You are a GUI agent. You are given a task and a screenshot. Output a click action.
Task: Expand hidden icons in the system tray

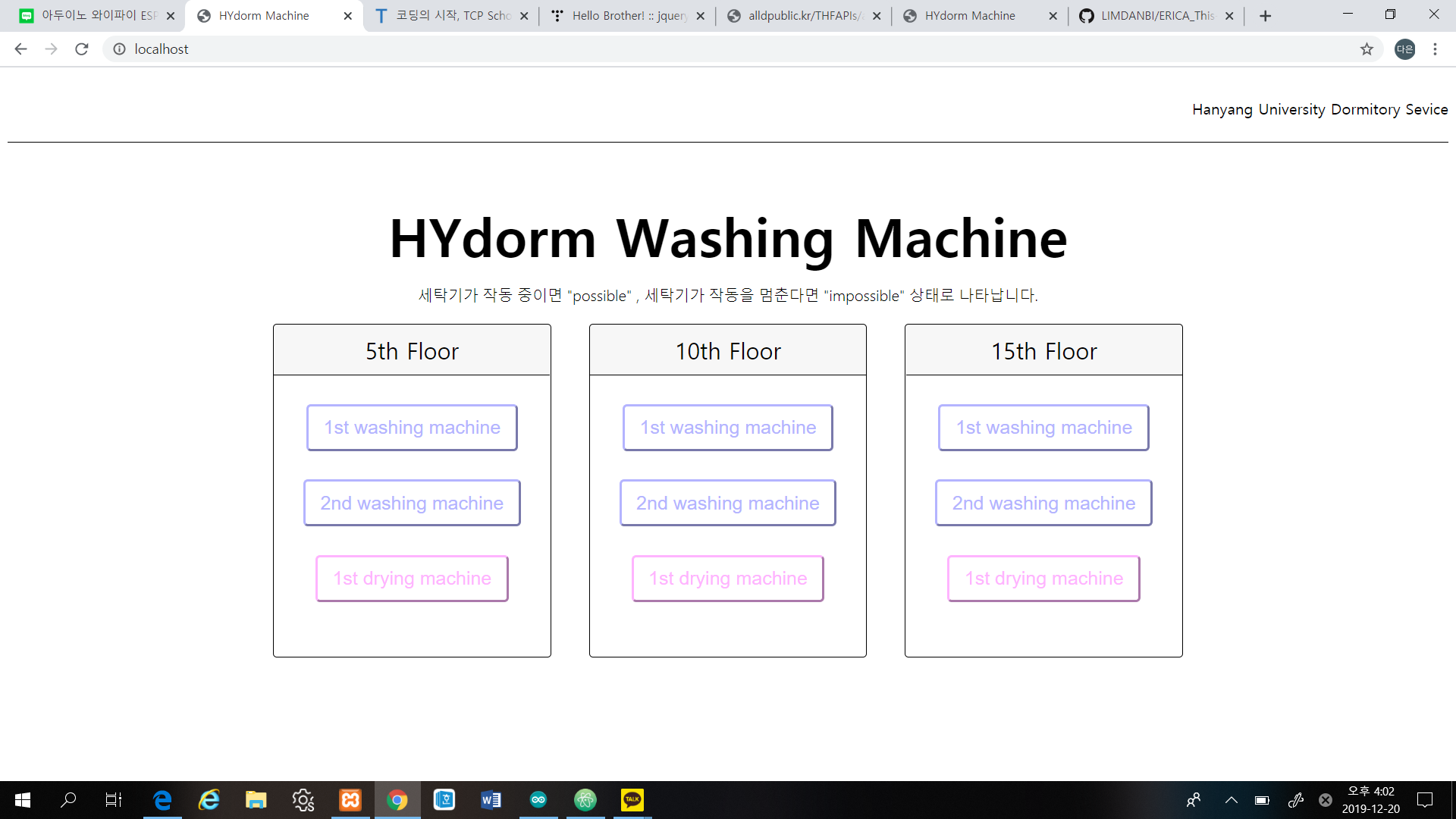tap(1232, 800)
